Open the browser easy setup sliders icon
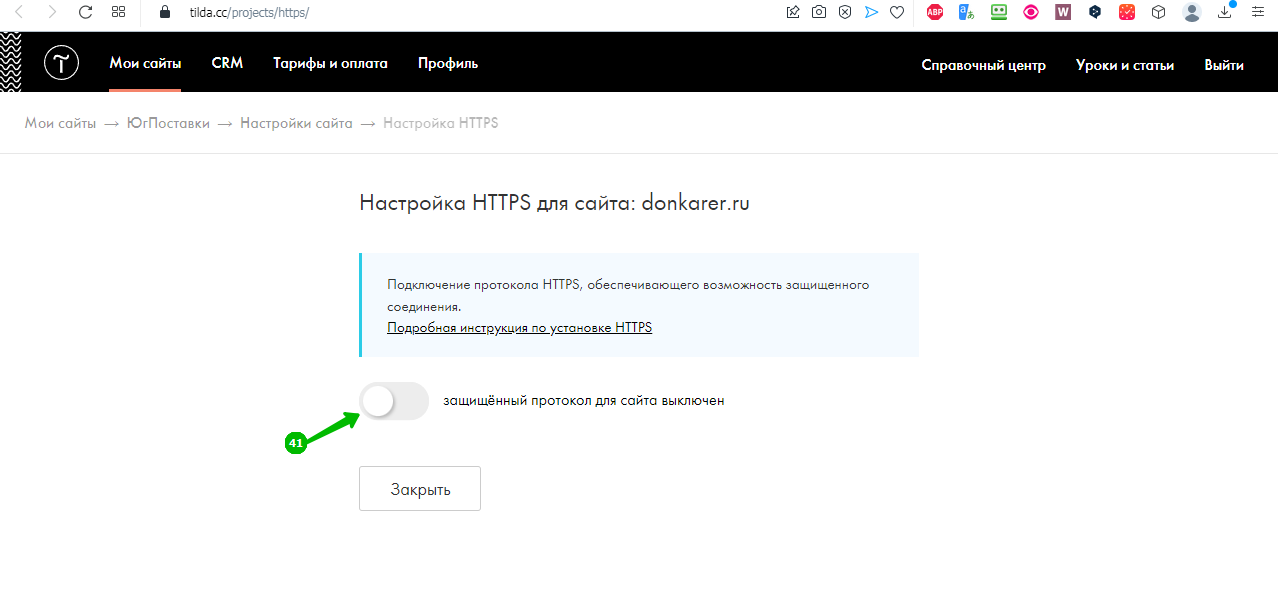The height and width of the screenshot is (605, 1278). coord(1257,12)
